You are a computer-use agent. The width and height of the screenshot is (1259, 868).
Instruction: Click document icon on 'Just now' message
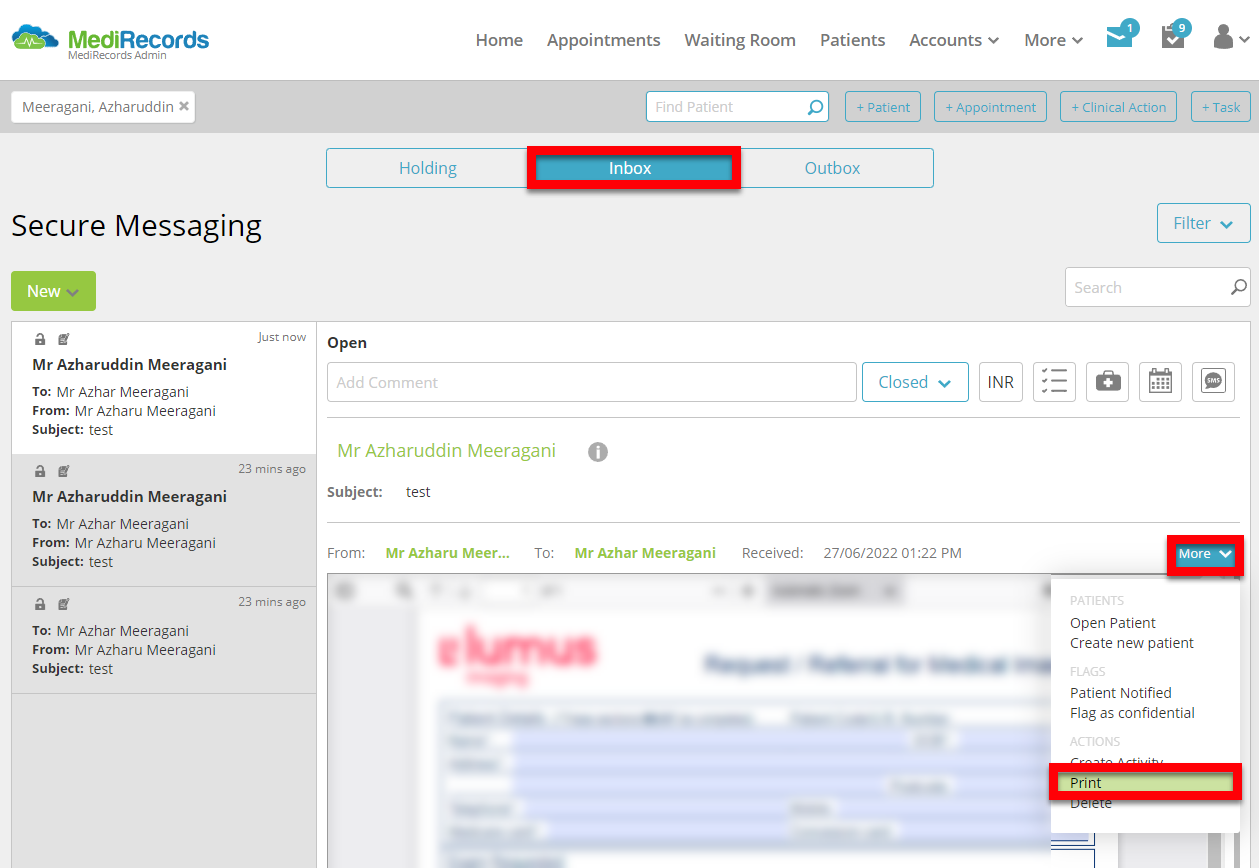63,339
